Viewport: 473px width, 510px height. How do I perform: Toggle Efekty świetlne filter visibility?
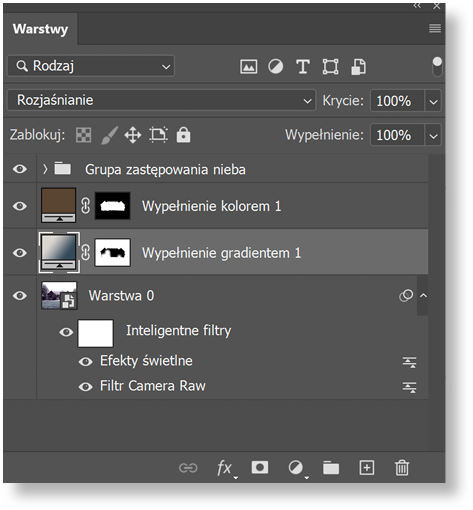pyautogui.click(x=86, y=361)
